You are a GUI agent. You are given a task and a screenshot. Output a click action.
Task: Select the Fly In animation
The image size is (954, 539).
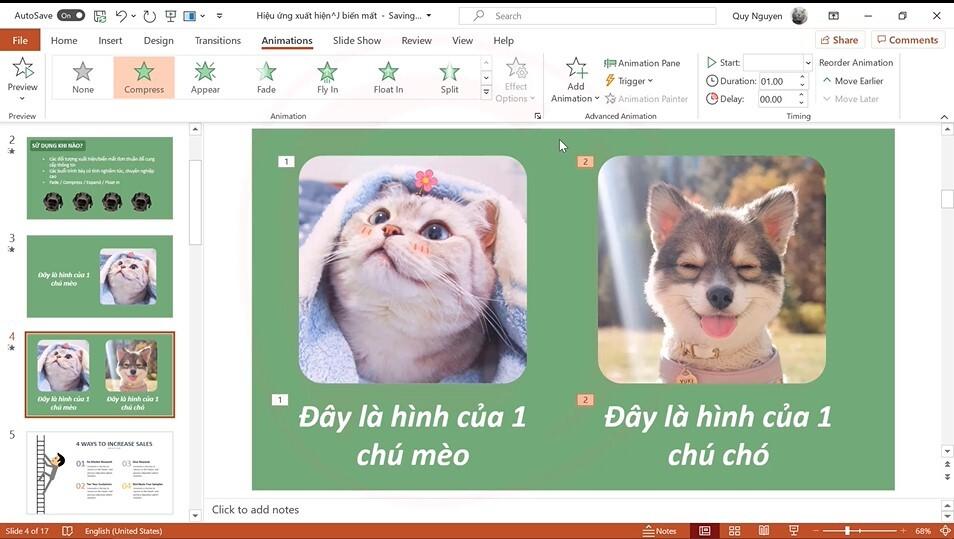tap(327, 78)
